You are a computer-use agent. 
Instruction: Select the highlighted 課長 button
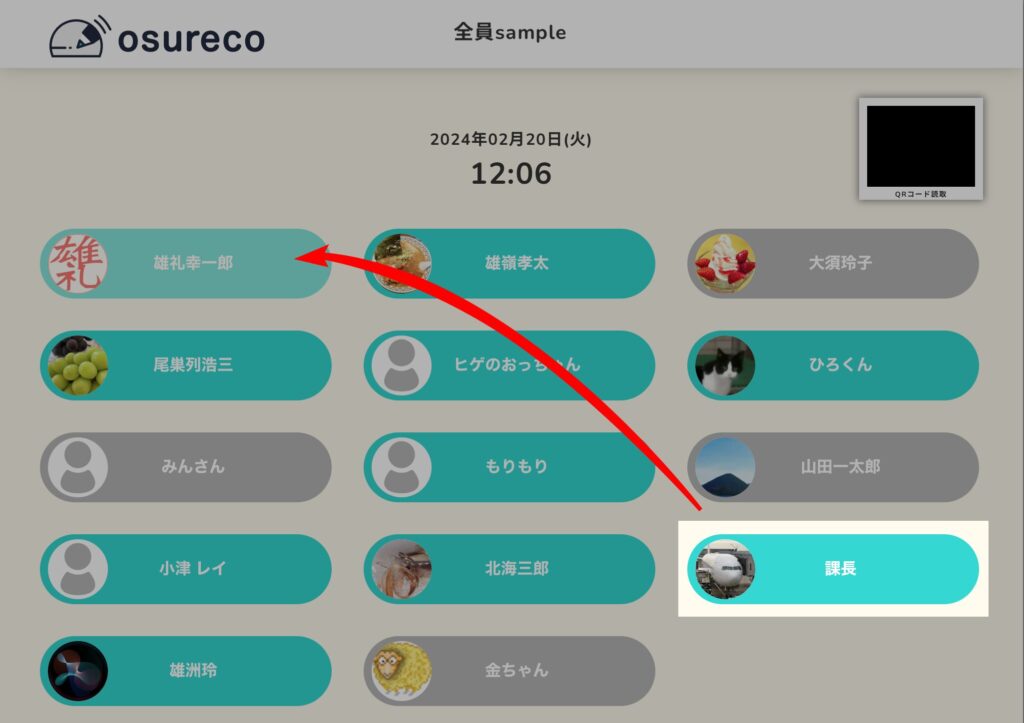[833, 569]
